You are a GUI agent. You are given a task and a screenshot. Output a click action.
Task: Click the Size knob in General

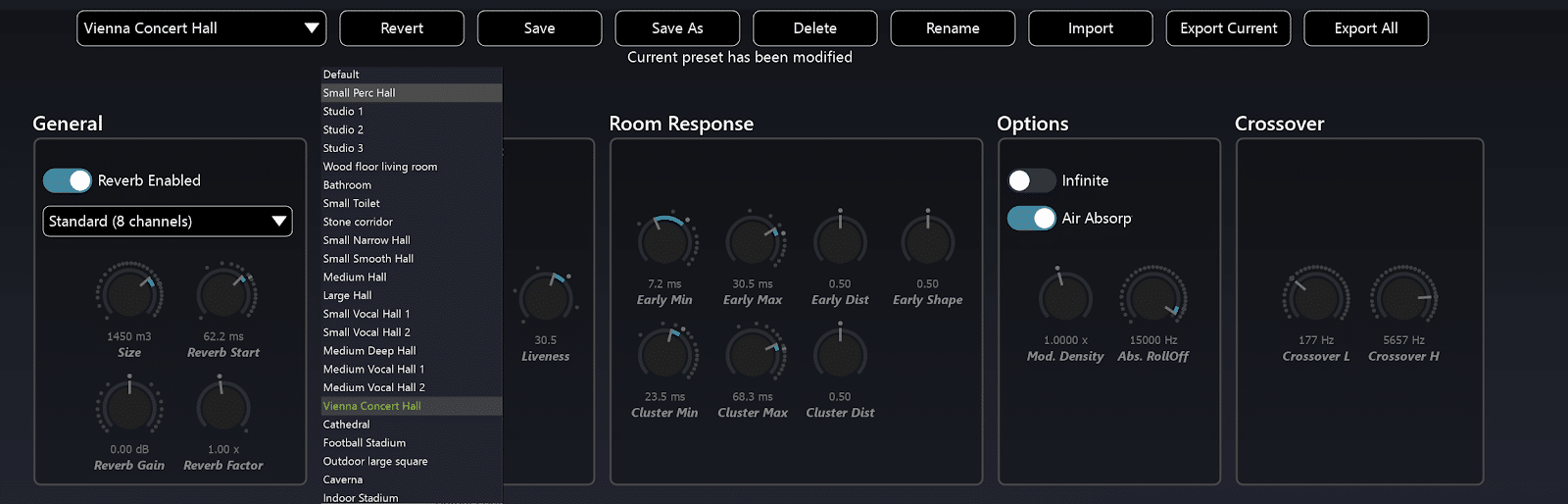click(129, 294)
